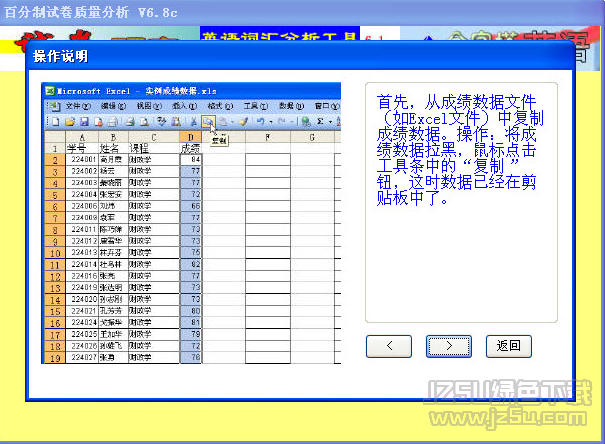
Task: Select highlighted column header D
Action: coord(191,137)
